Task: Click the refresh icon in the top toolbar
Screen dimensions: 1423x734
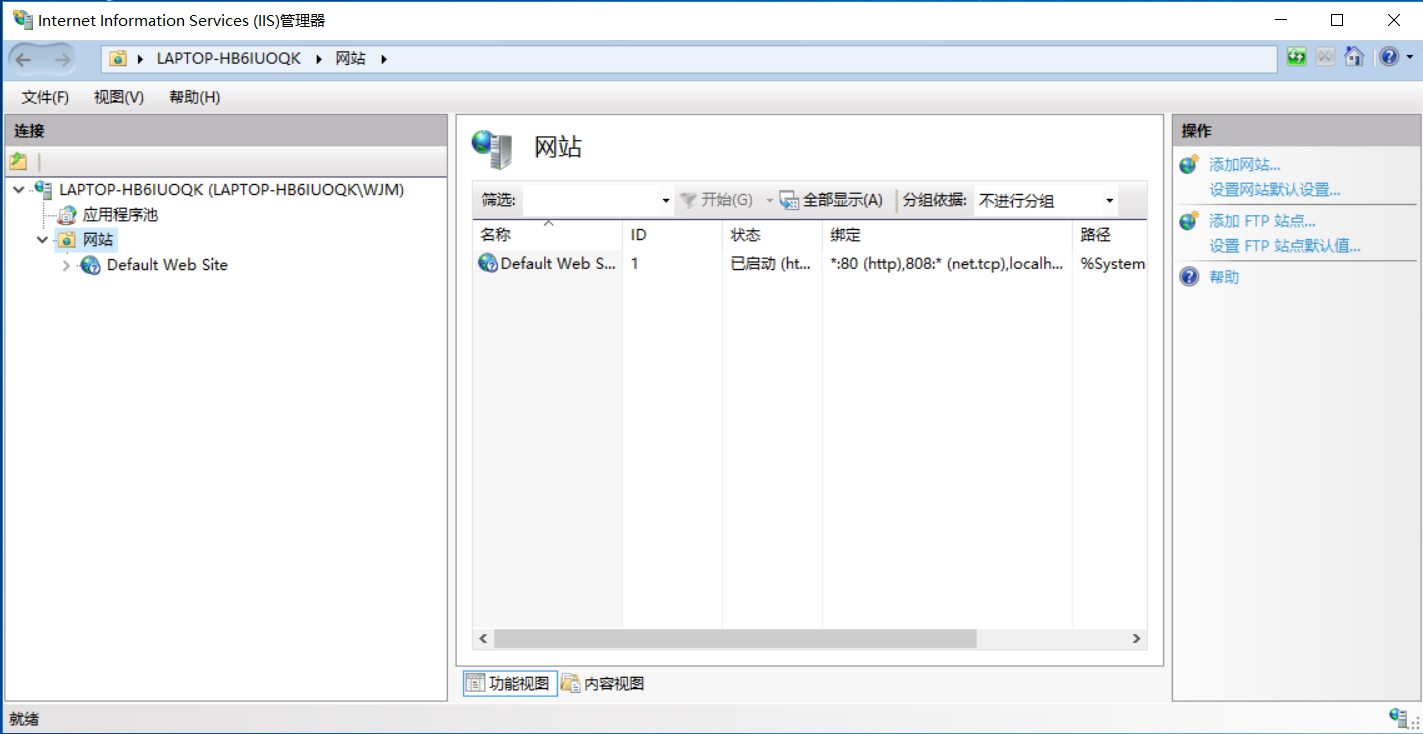Action: pyautogui.click(x=1295, y=57)
